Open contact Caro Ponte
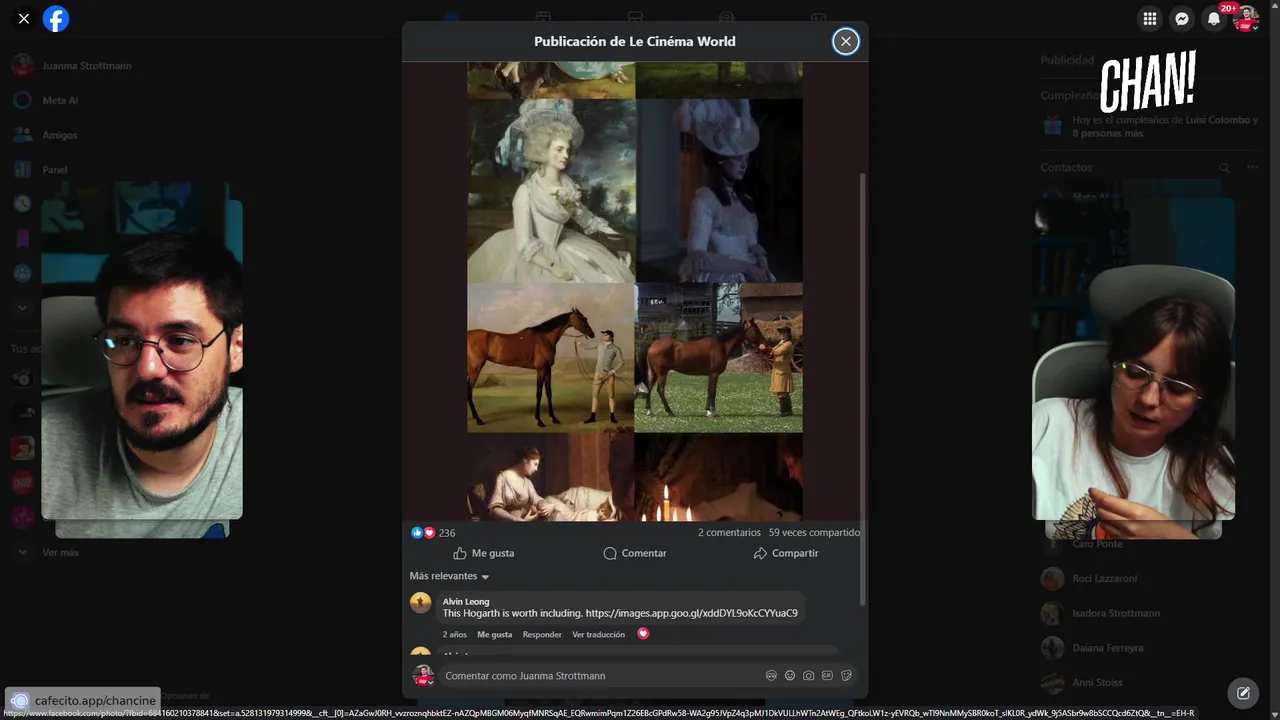The height and width of the screenshot is (720, 1280). point(1097,544)
